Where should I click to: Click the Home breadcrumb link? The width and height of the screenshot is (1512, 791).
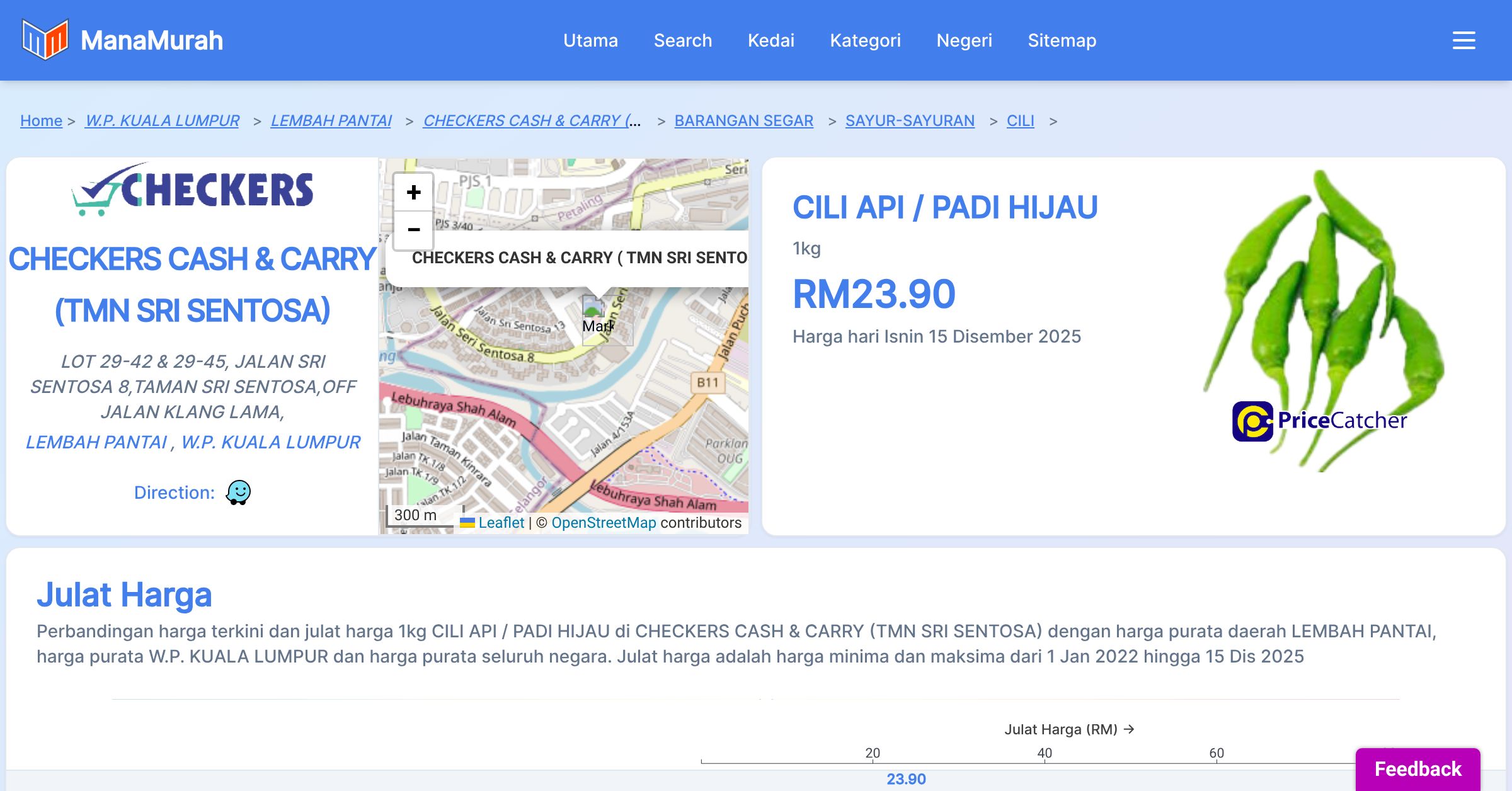click(x=41, y=120)
